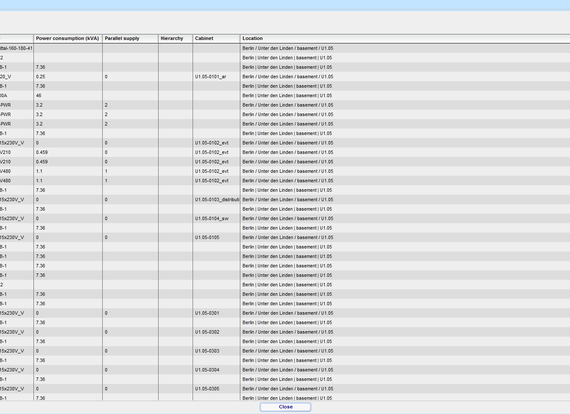Viewport: 570px width, 414px height.
Task: Click first row's Location cell
Action: click(x=405, y=48)
